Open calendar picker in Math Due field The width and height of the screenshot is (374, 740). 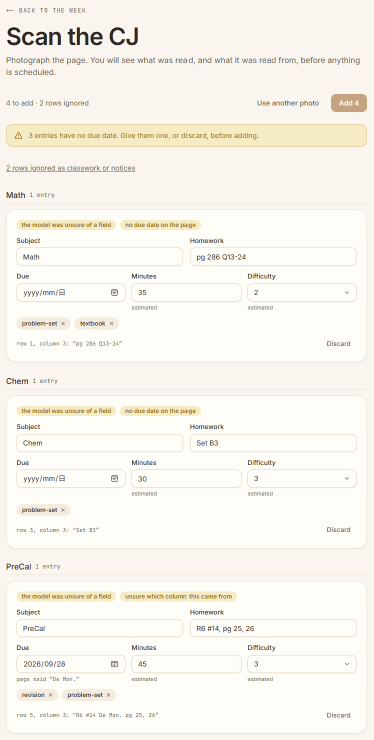[114, 293]
